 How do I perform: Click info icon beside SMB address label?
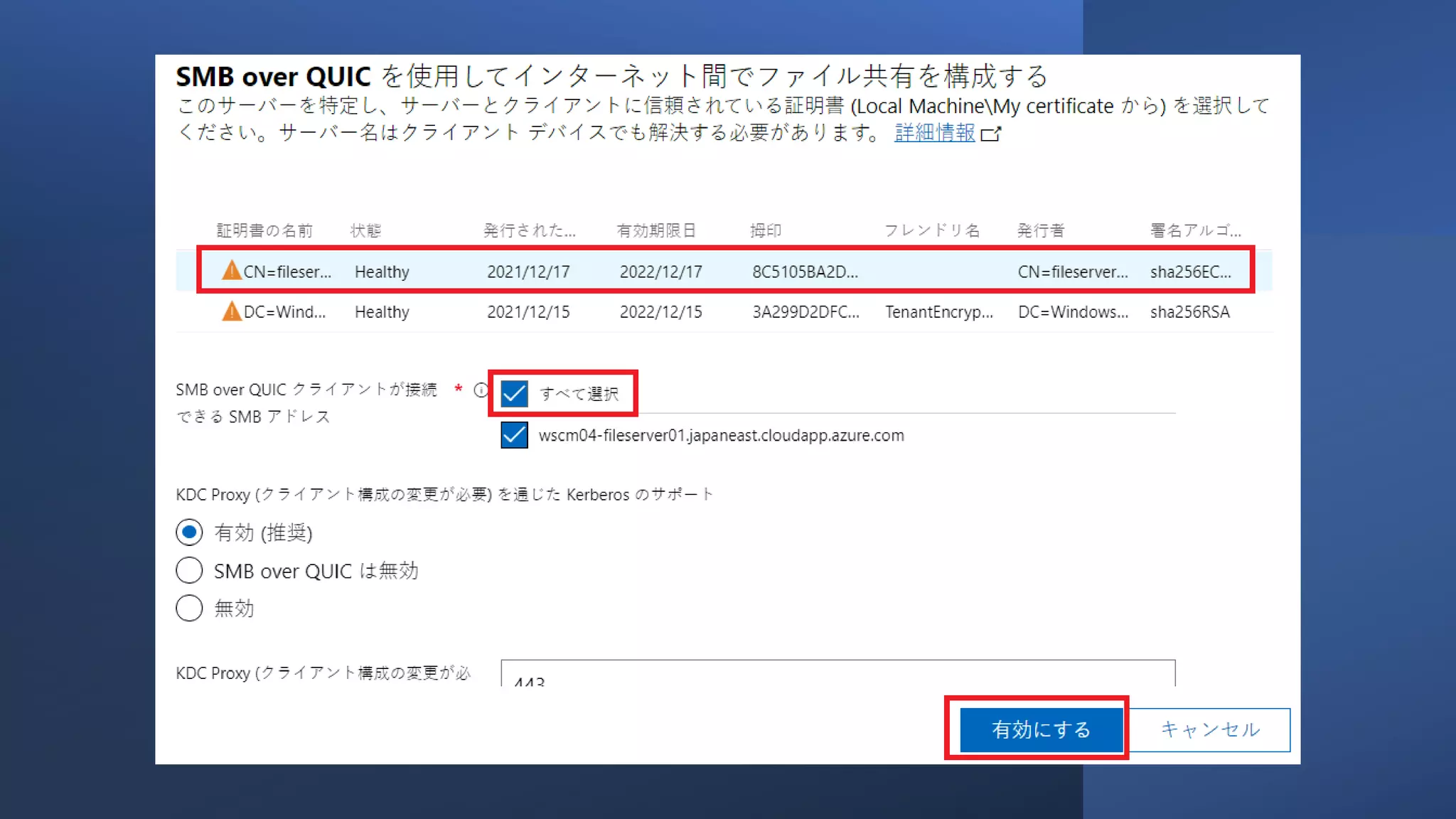tap(481, 390)
